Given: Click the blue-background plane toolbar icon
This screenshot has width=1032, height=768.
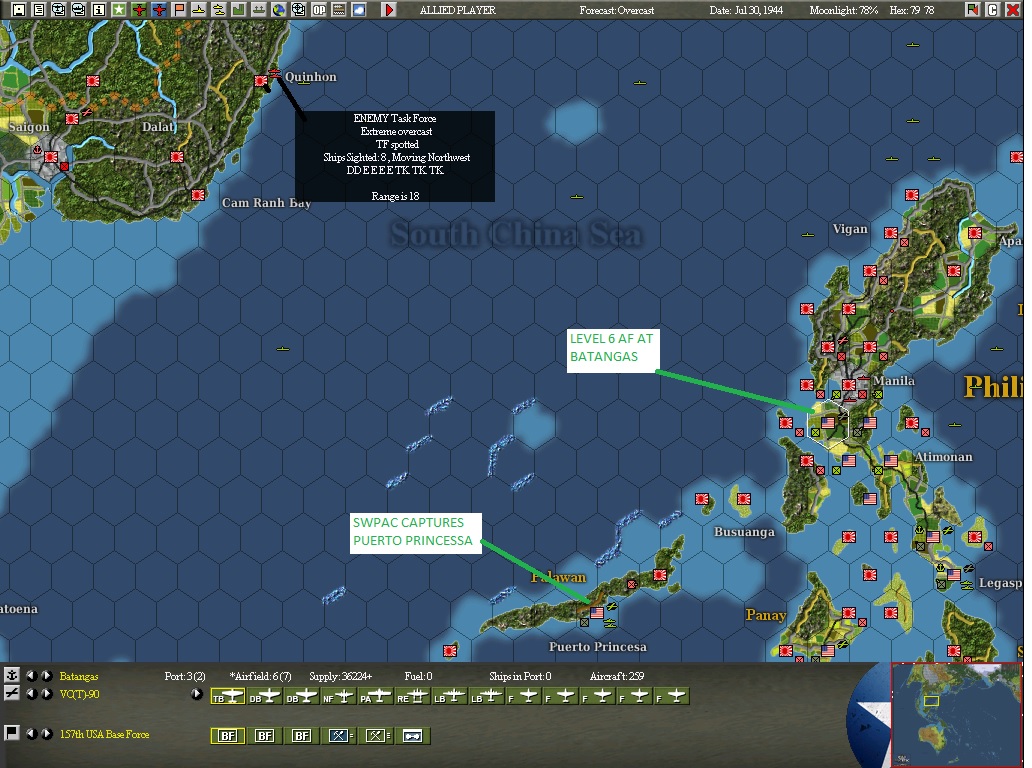Looking at the screenshot, I should coord(159,10).
